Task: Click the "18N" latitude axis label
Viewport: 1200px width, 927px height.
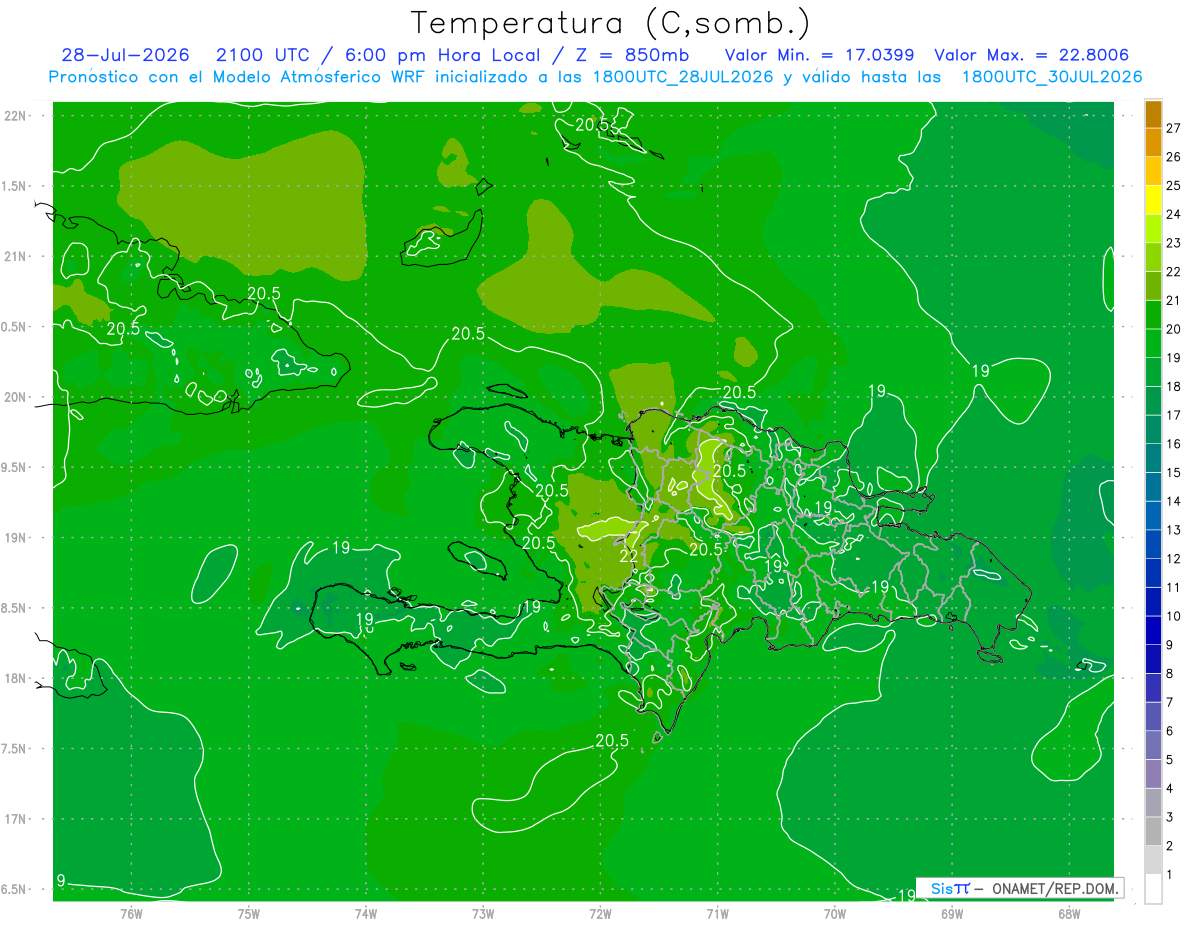Action: [x=15, y=678]
